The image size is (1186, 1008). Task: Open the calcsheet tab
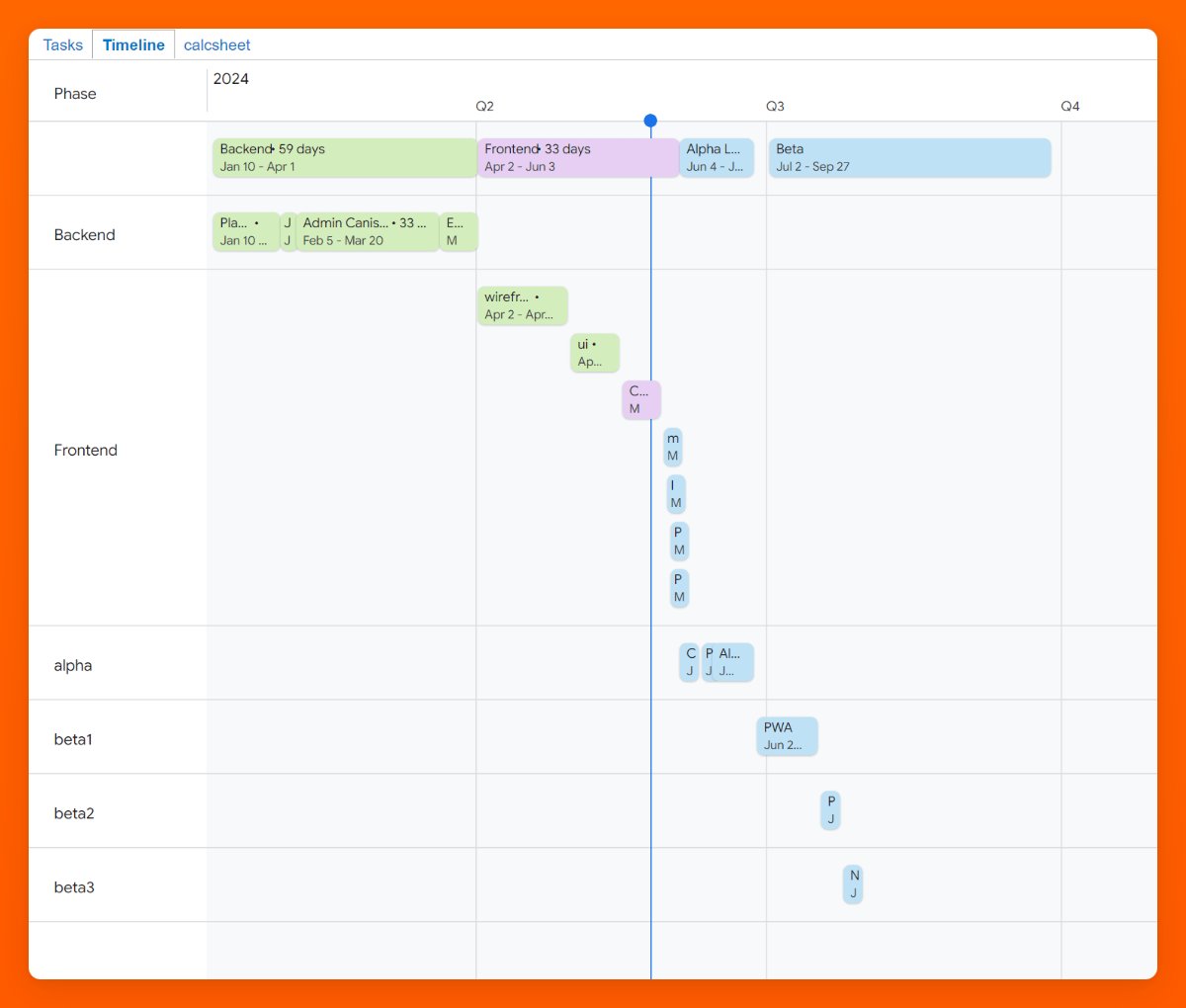[216, 44]
